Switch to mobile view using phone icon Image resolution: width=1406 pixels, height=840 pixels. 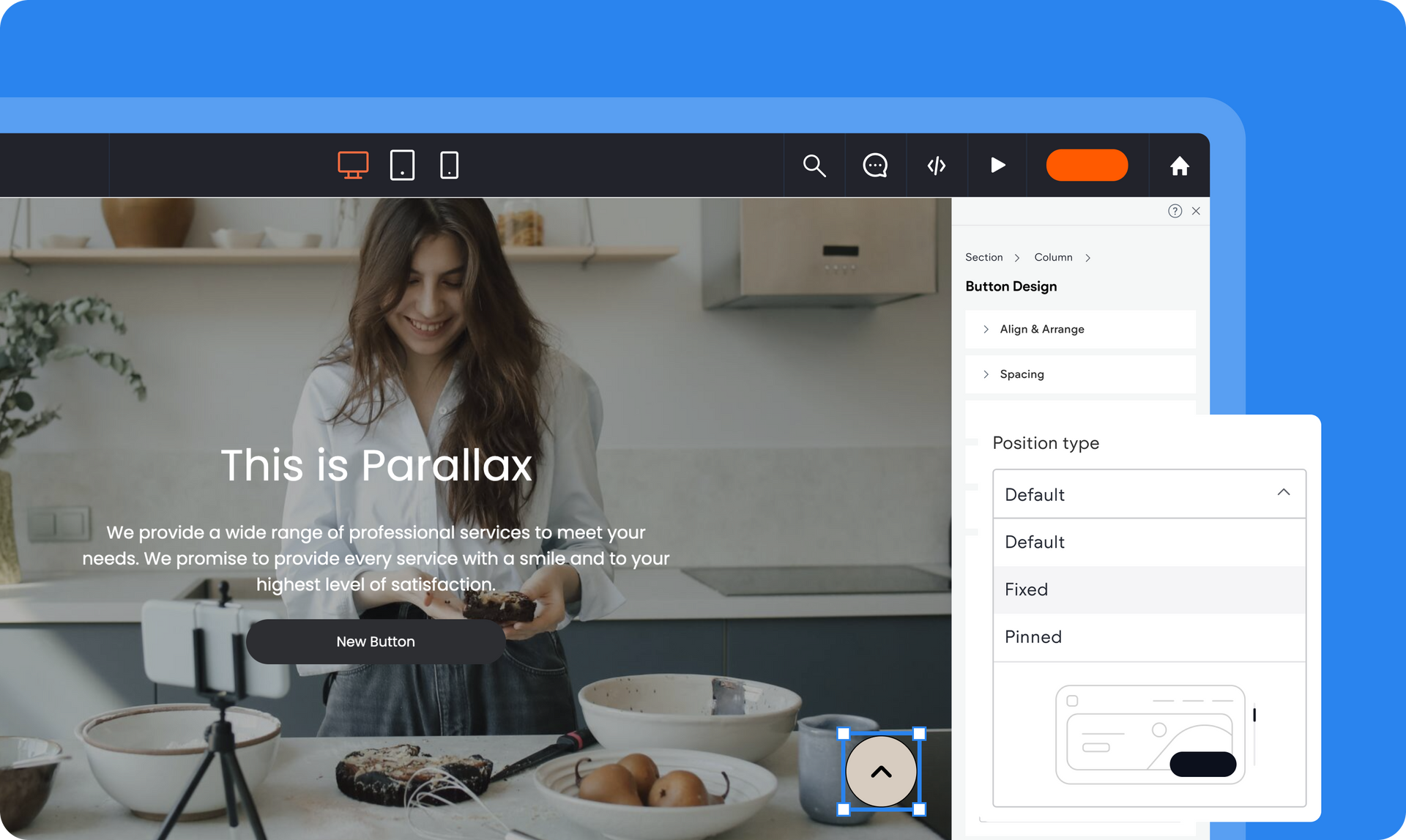pos(449,164)
